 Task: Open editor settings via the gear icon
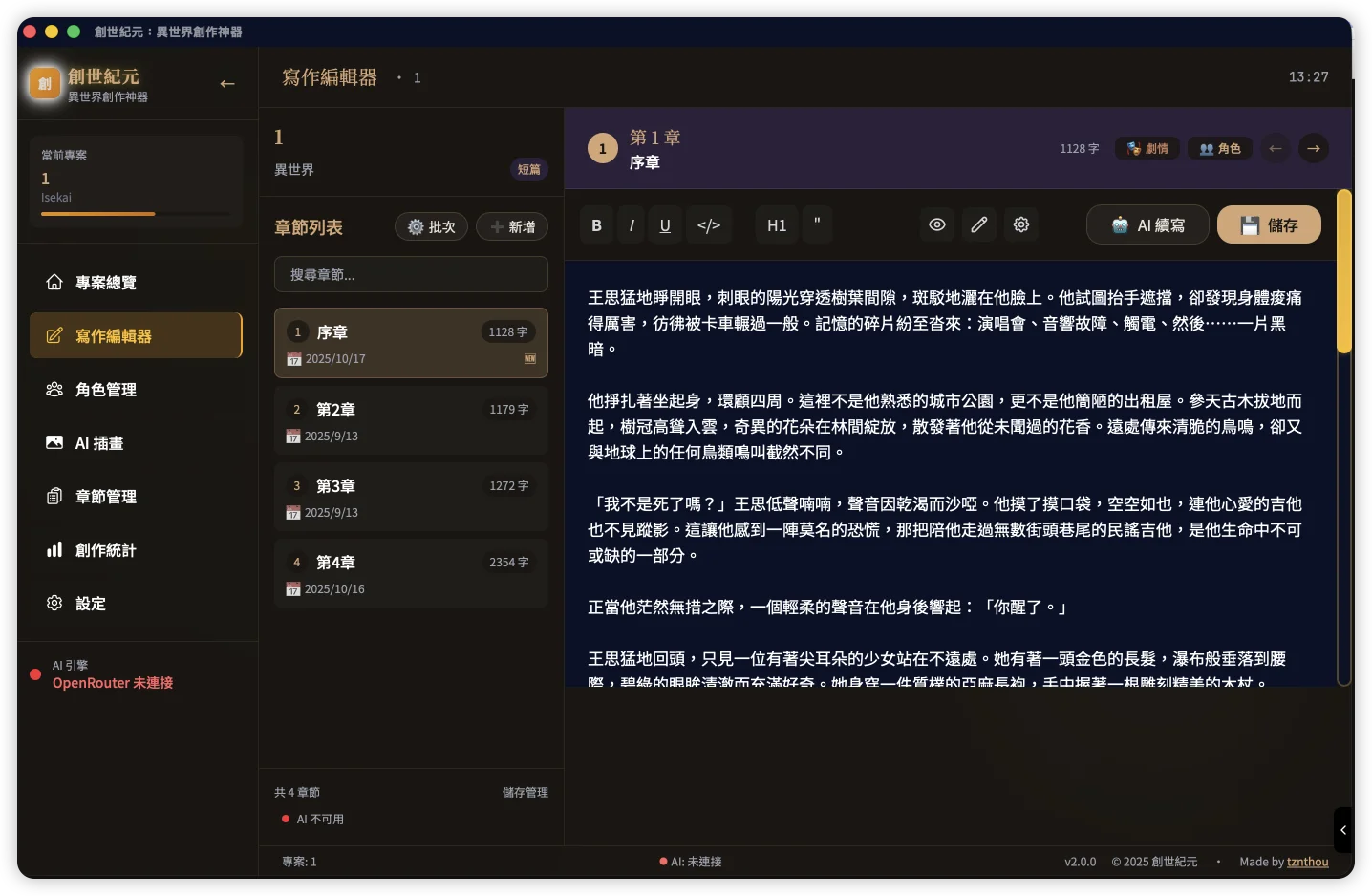1020,224
